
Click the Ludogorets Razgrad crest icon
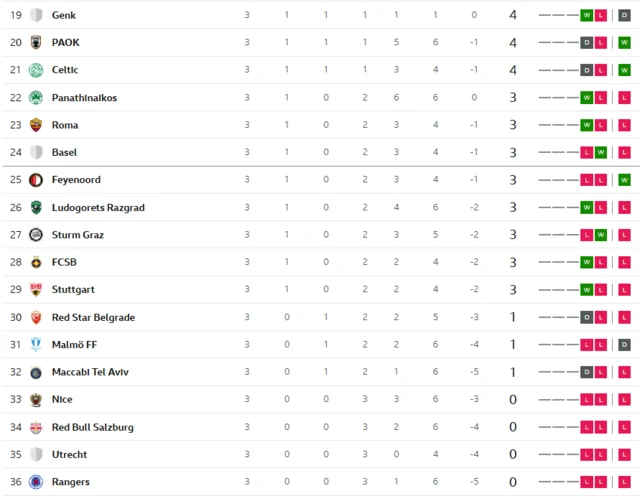click(x=36, y=208)
